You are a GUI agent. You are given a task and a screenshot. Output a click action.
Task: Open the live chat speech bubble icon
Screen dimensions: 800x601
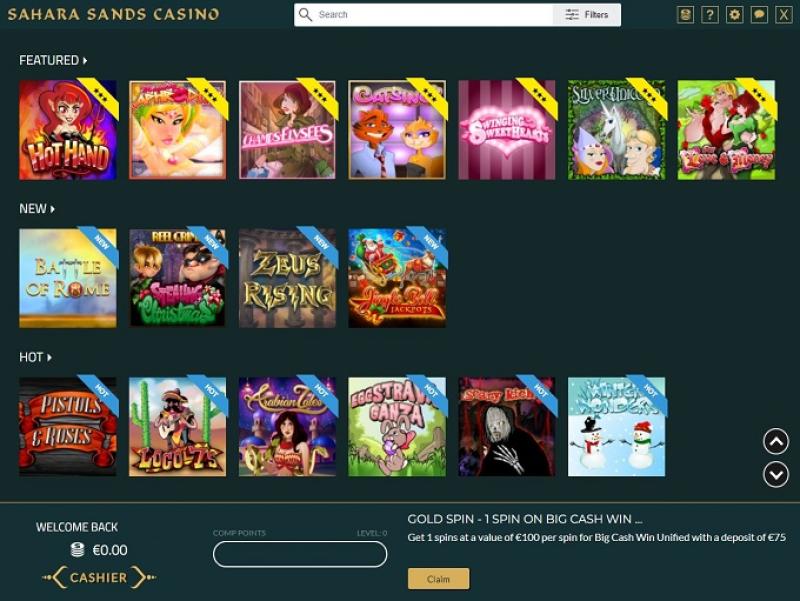(x=759, y=14)
